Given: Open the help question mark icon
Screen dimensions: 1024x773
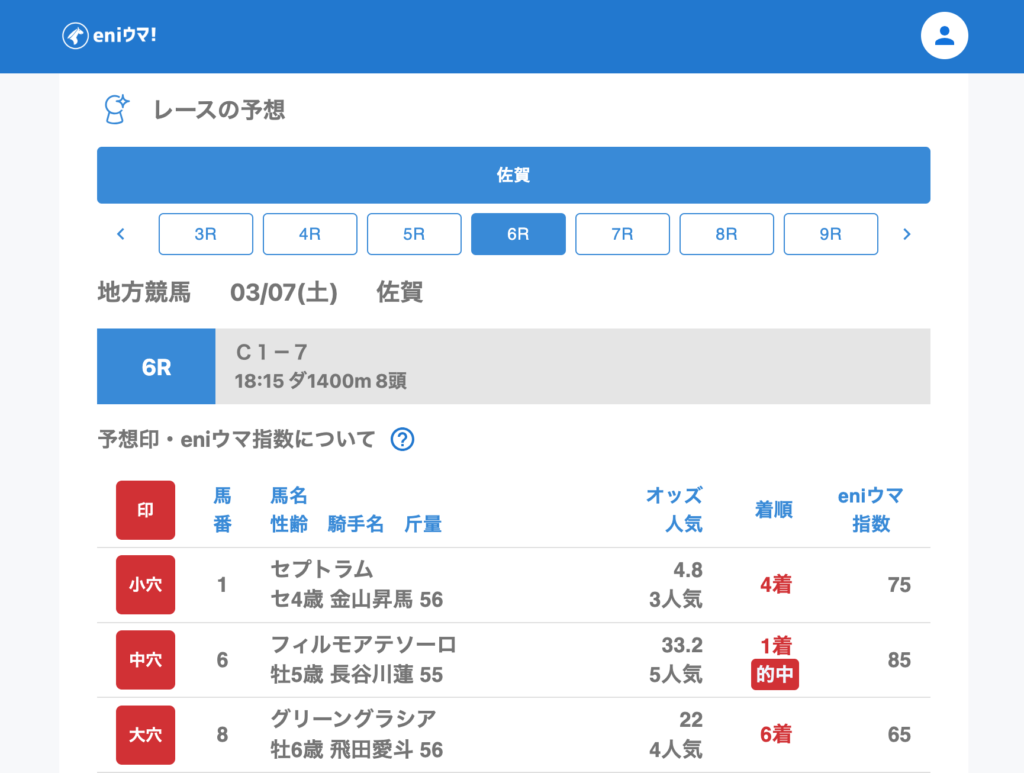Looking at the screenshot, I should (x=402, y=439).
